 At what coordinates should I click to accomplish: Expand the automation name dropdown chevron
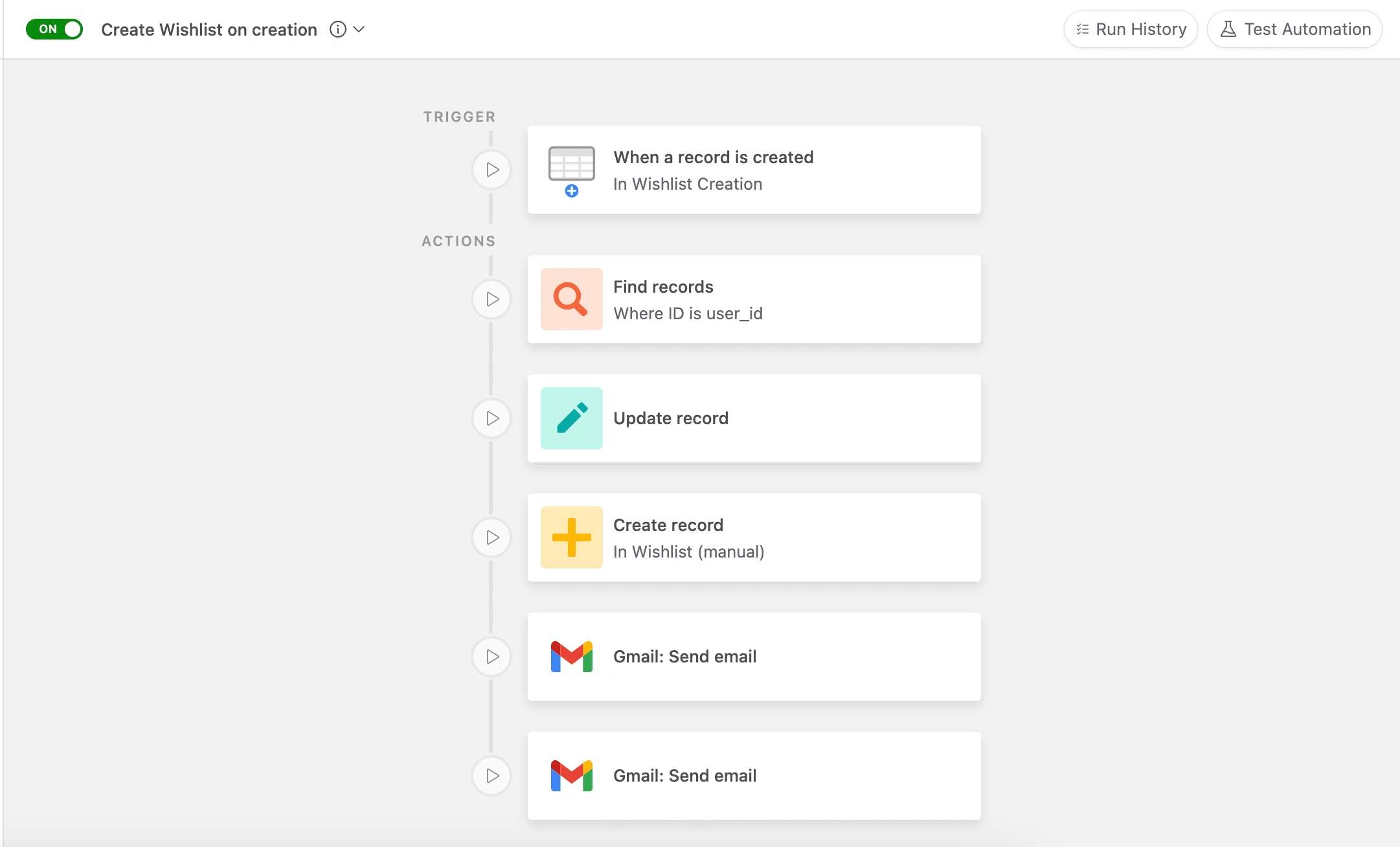click(x=359, y=29)
